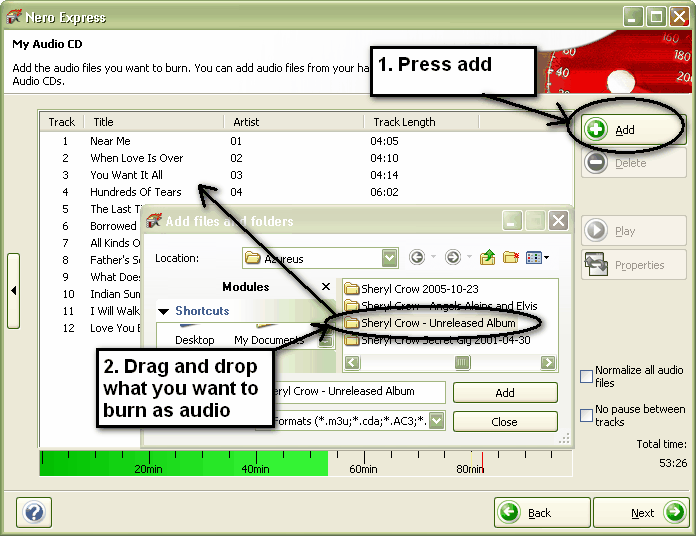
Task: Select folder Sheryl Crow Angels Aleins and Elvis
Action: [441, 306]
